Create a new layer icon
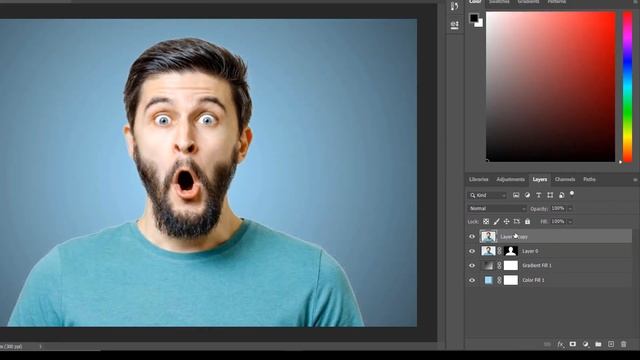The width and height of the screenshot is (640, 360). (x=611, y=344)
